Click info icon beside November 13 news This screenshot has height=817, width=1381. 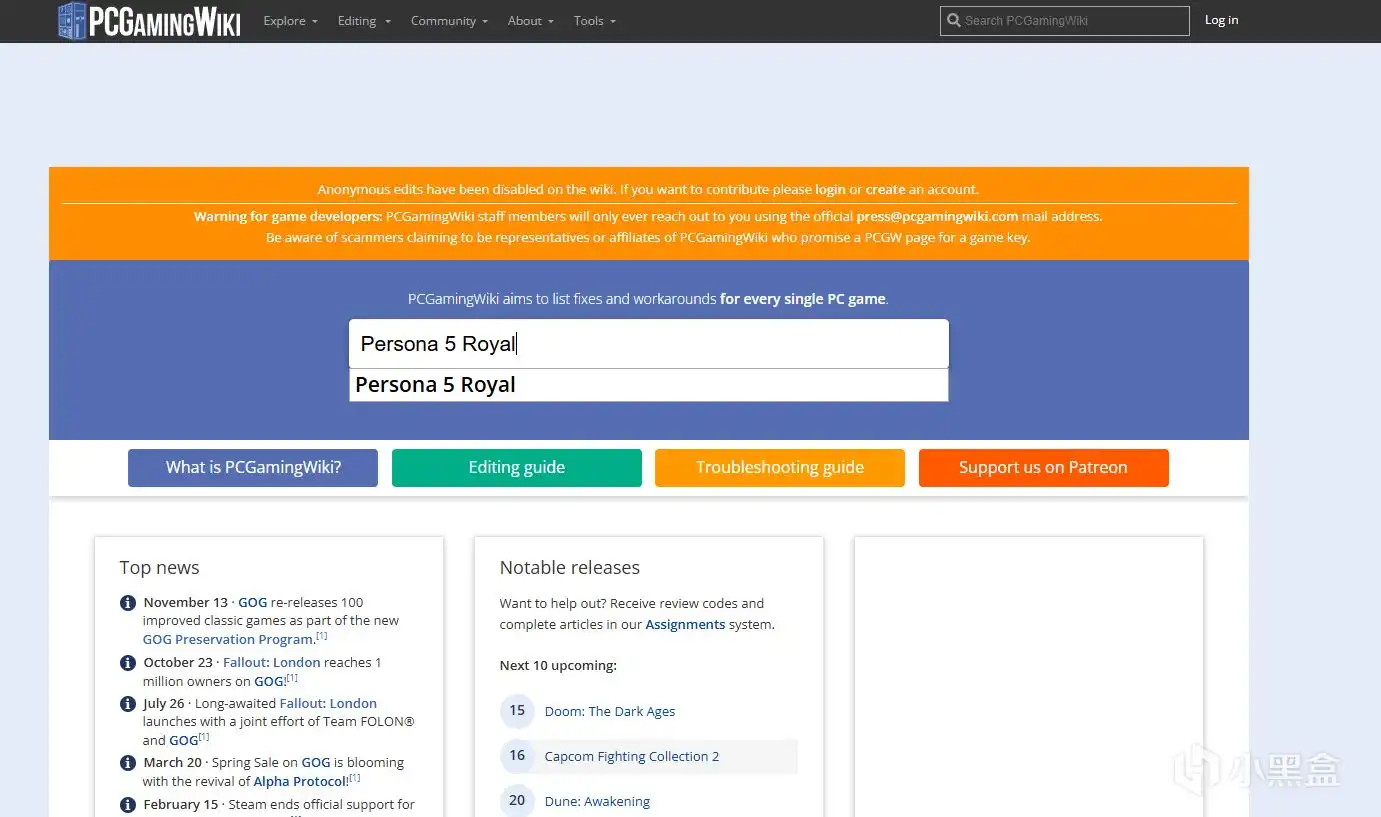coord(128,603)
